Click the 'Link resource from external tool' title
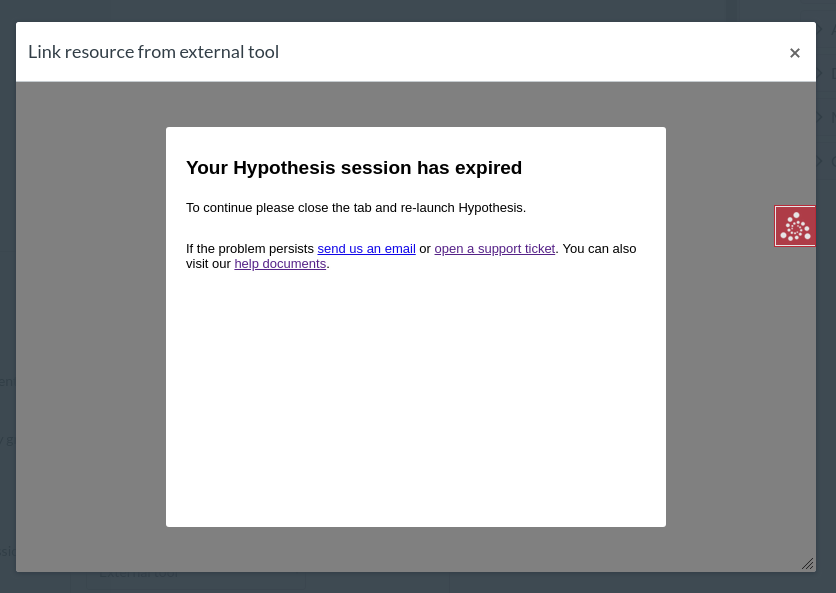The width and height of the screenshot is (836, 593). click(x=154, y=52)
